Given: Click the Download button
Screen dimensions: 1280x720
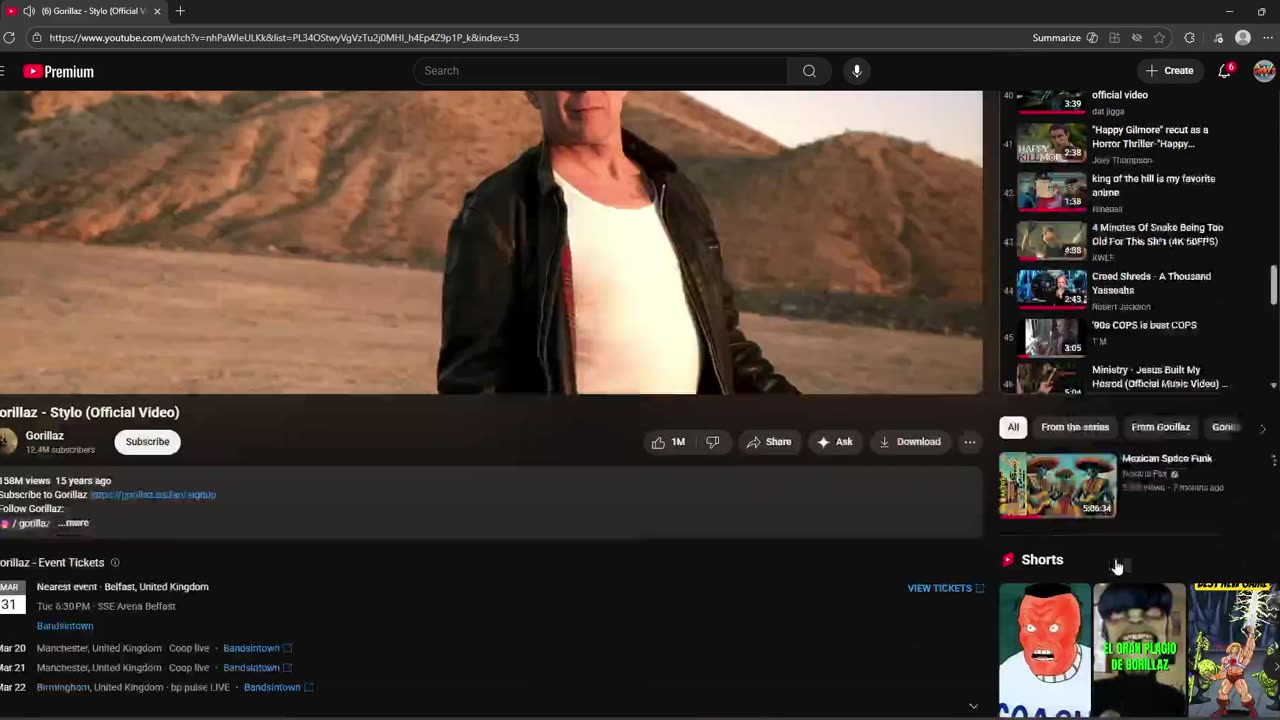Looking at the screenshot, I should tap(909, 442).
